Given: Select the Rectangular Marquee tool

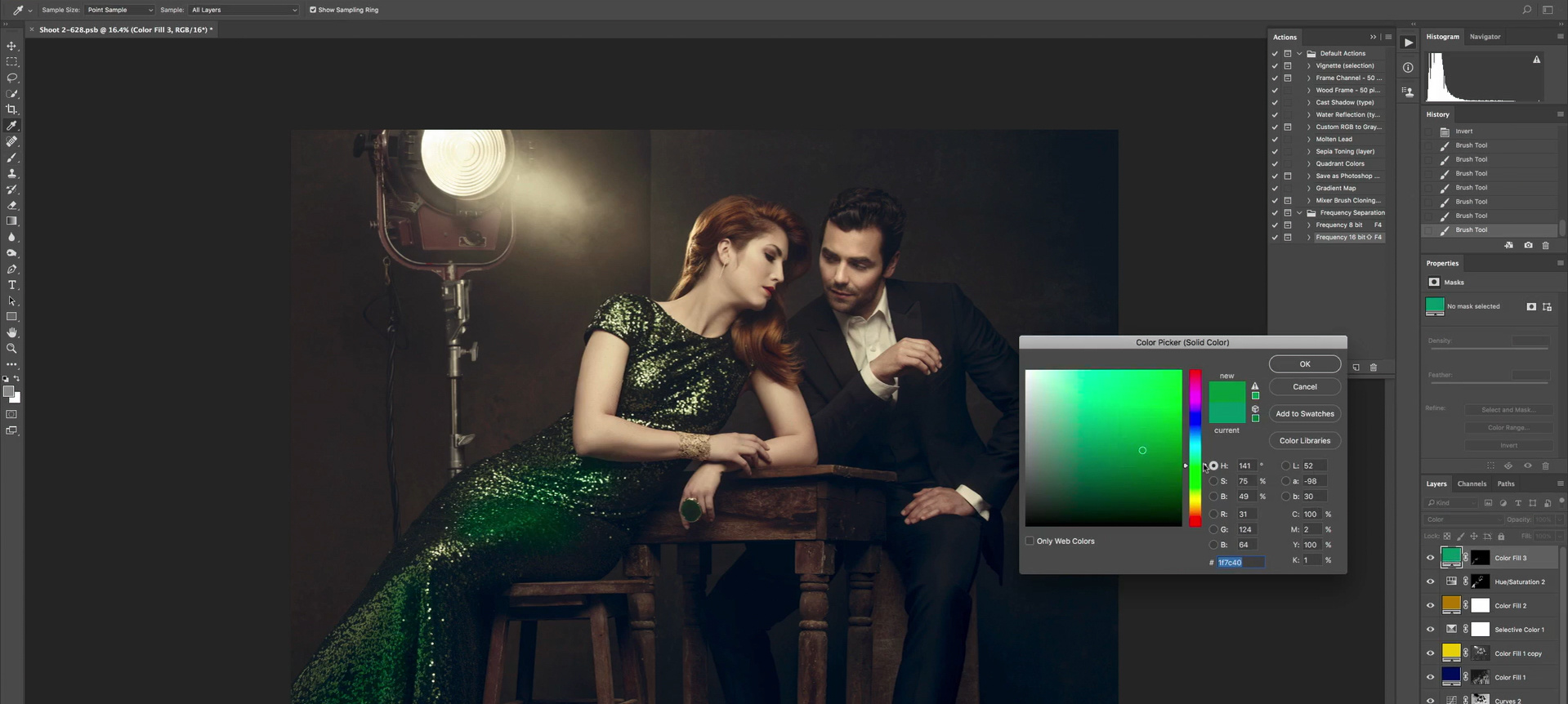Looking at the screenshot, I should 11,62.
